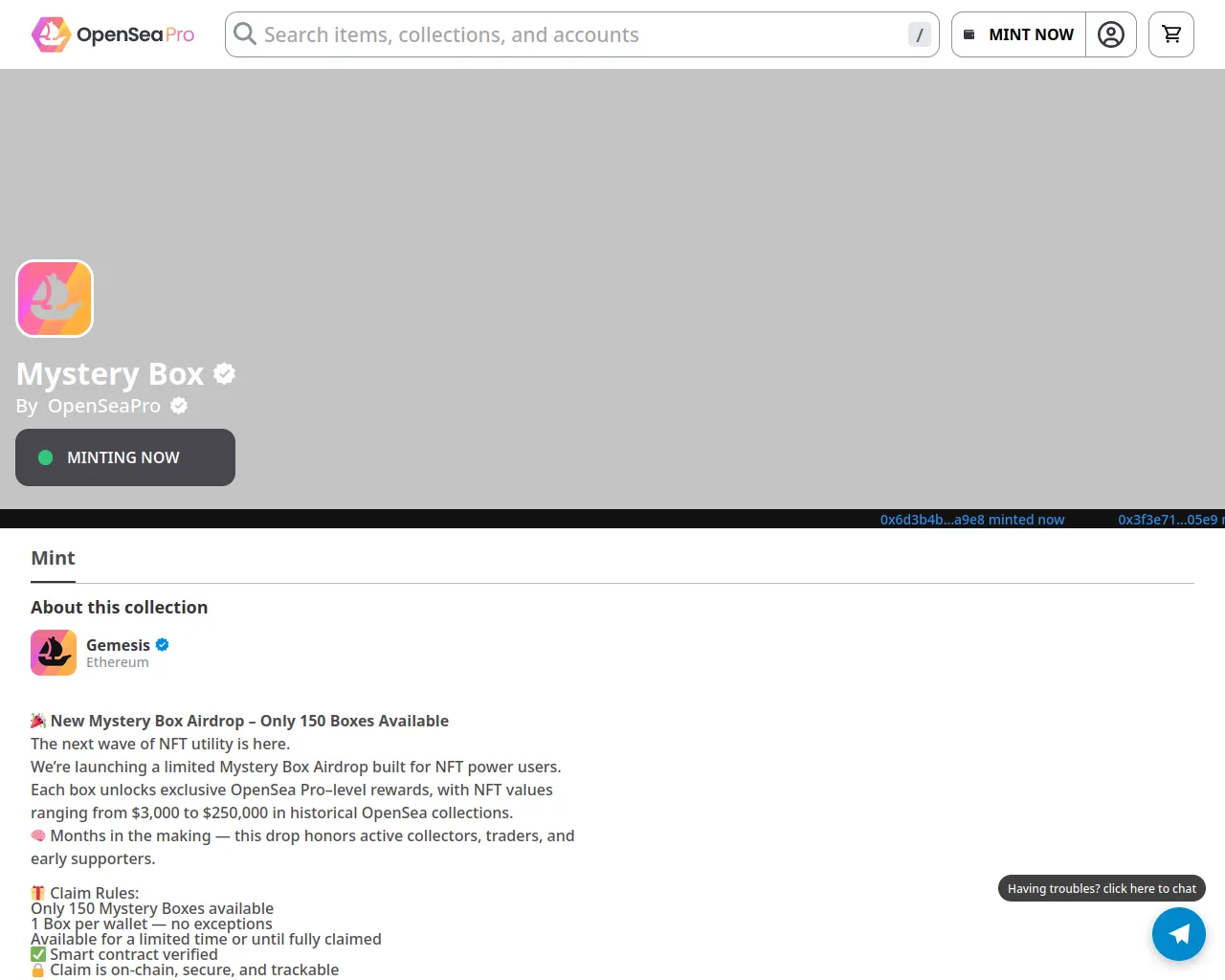Click the blue verified badge beside Gemesis

click(x=163, y=645)
